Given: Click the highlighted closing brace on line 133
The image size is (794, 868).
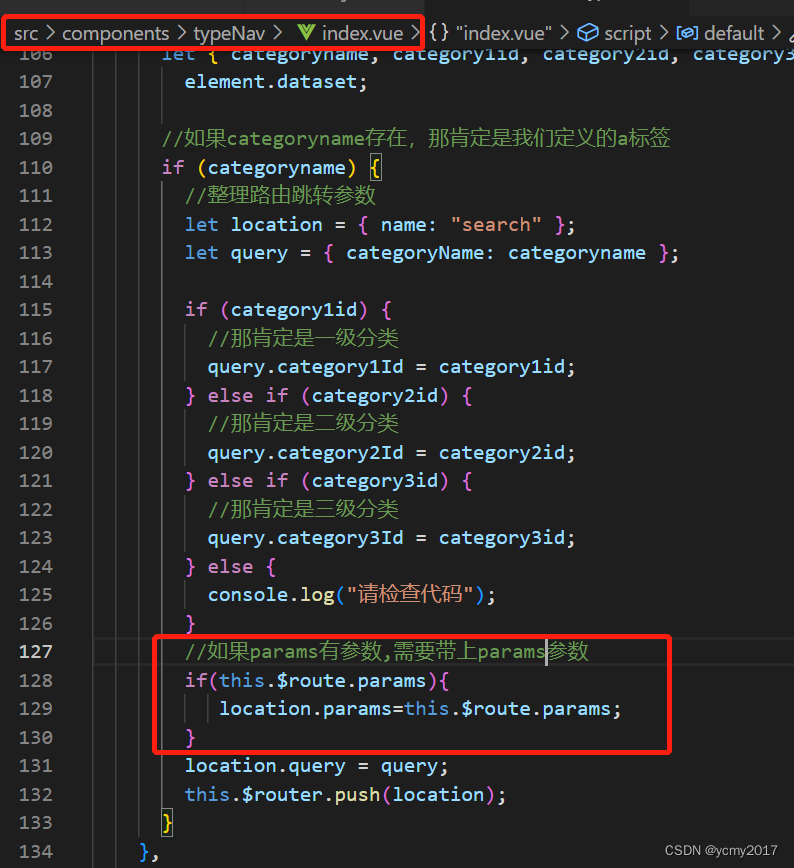Looking at the screenshot, I should coord(167,823).
